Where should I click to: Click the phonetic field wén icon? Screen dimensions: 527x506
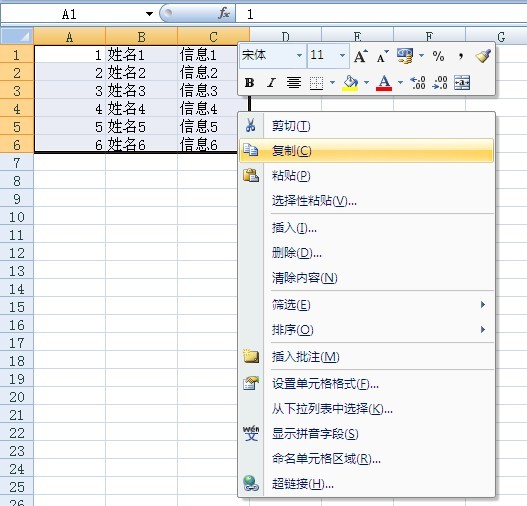251,433
